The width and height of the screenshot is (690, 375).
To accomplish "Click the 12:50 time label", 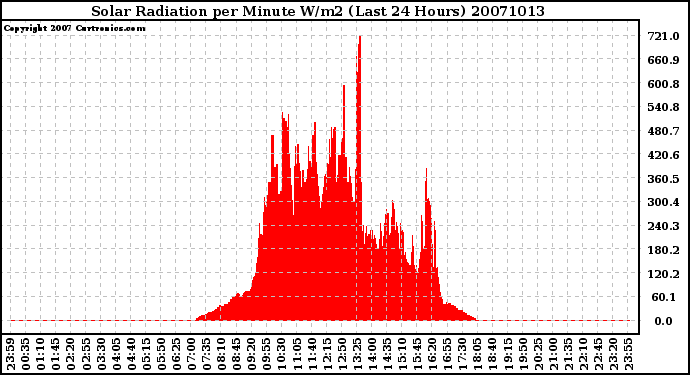I will tap(341, 354).
